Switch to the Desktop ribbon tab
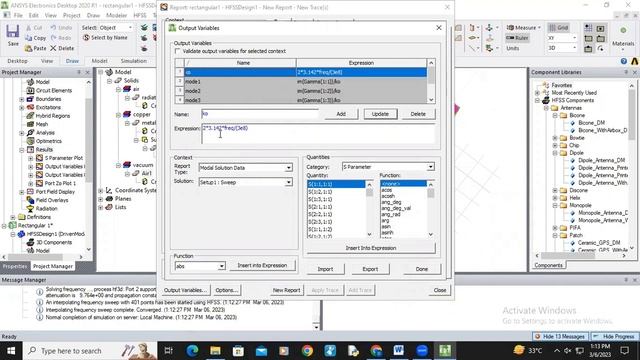 click(x=17, y=61)
